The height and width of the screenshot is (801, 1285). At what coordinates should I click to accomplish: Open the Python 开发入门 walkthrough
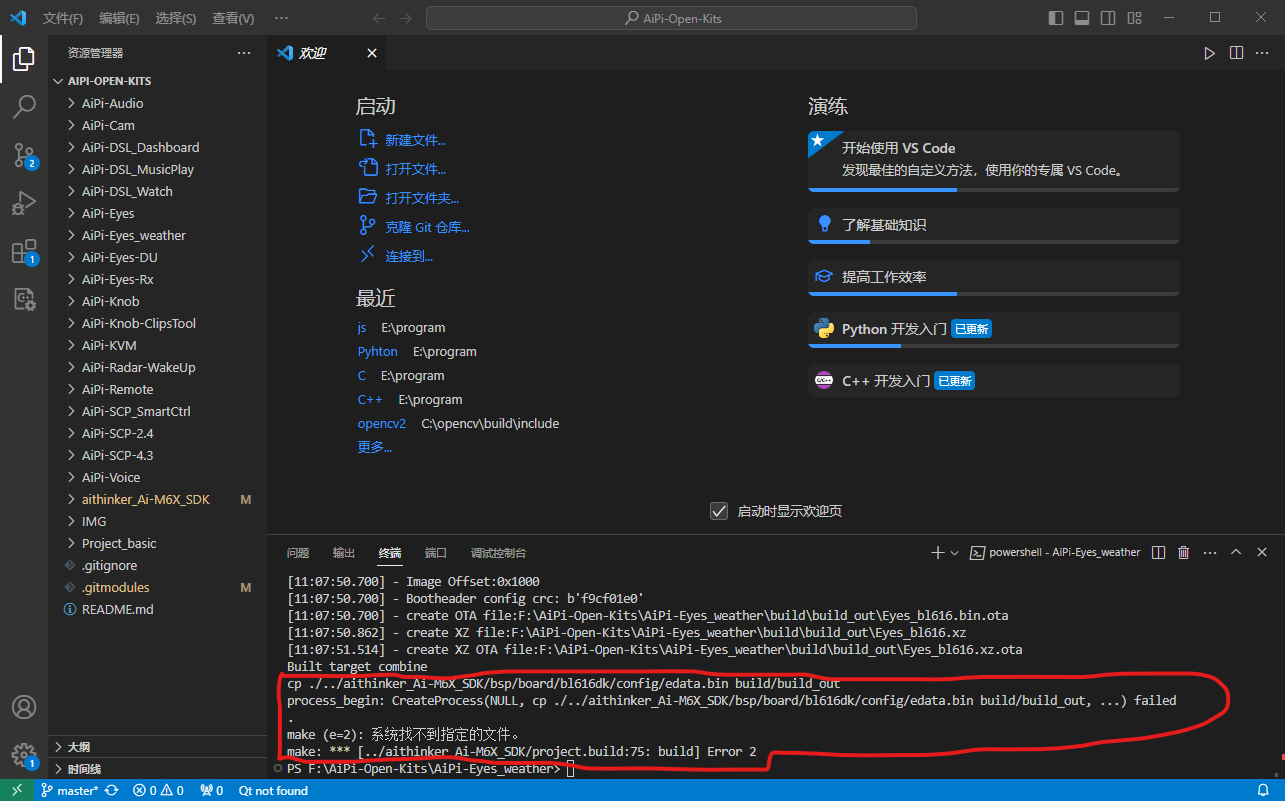tap(993, 329)
